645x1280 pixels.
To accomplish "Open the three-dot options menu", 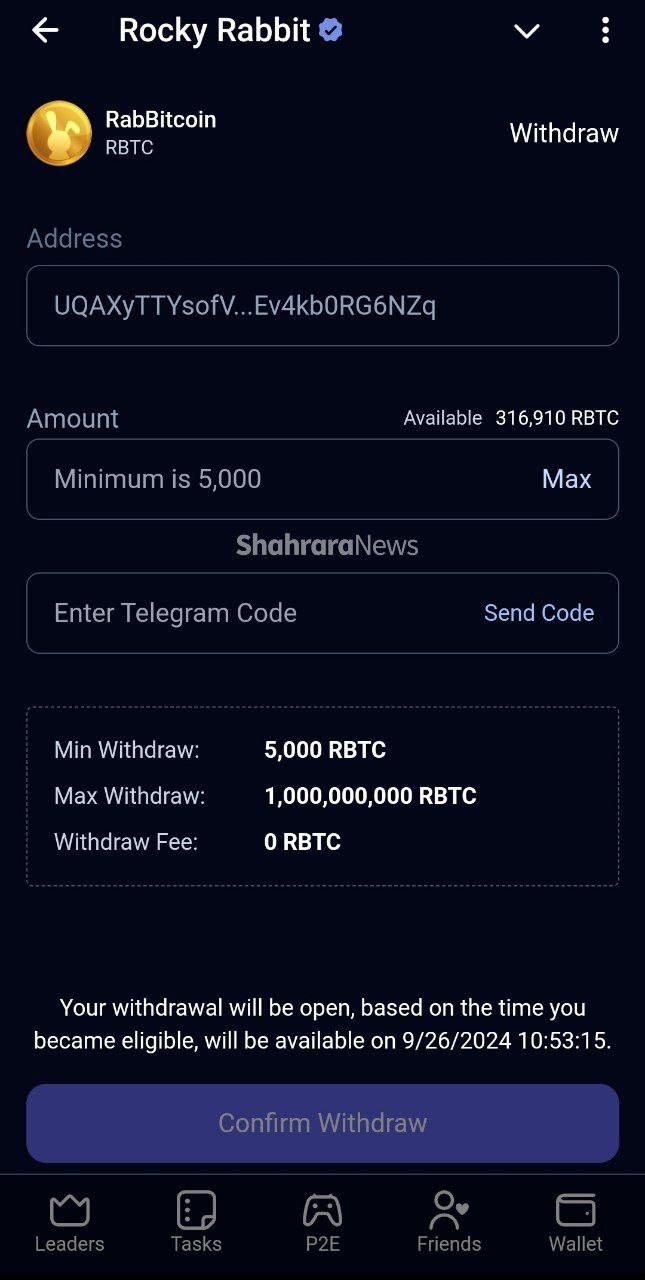I will tap(605, 31).
